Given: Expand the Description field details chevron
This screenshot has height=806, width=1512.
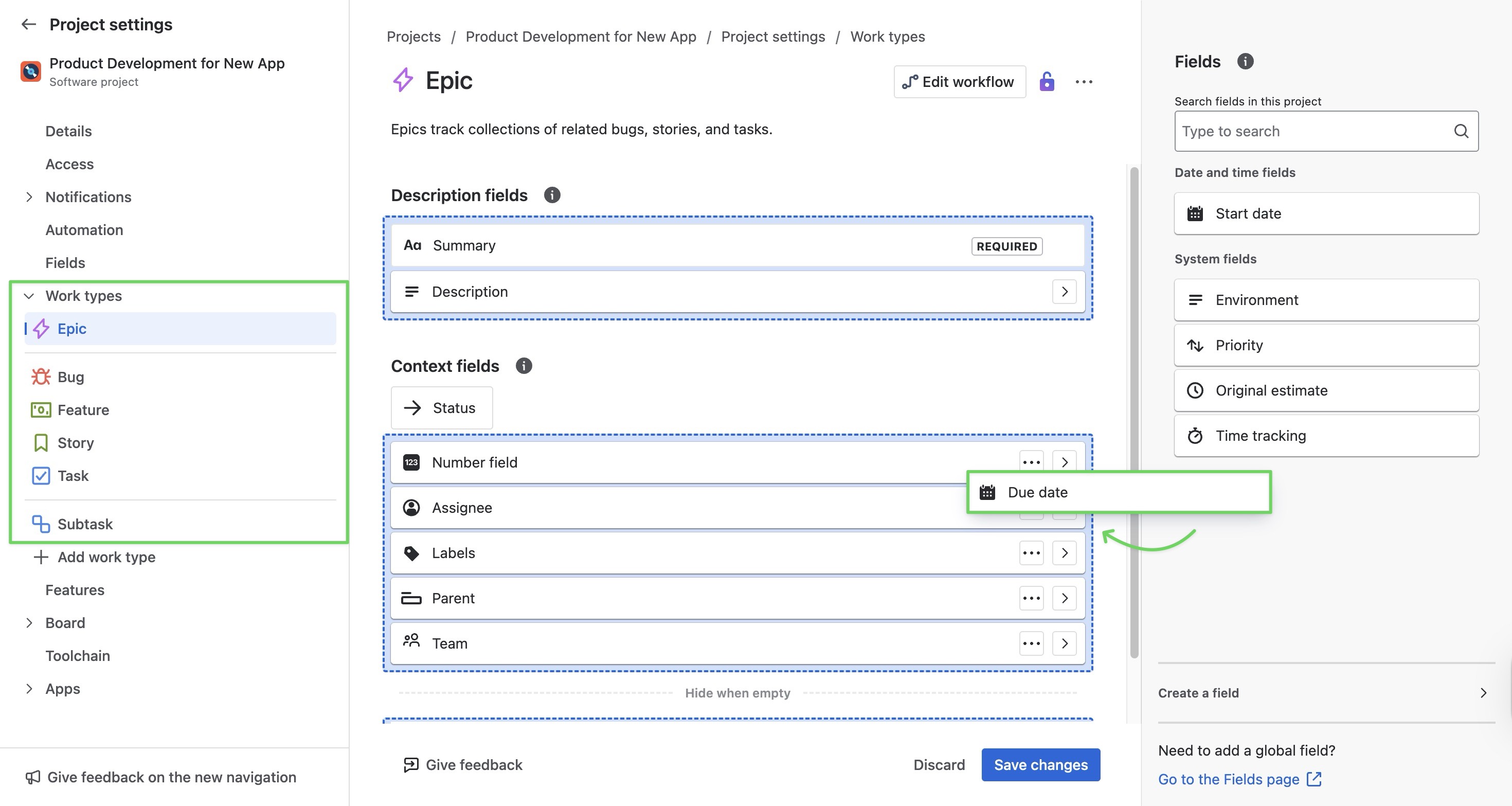Looking at the screenshot, I should click(1064, 292).
